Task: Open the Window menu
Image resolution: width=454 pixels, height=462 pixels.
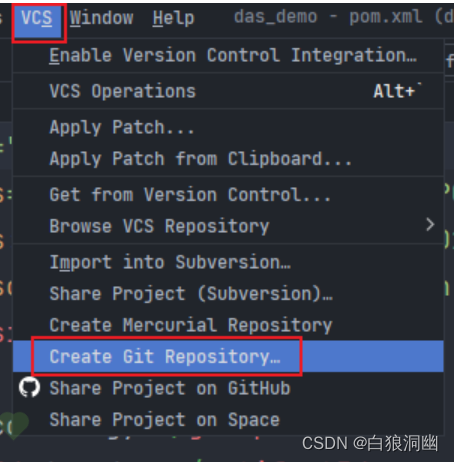Action: coord(101,18)
